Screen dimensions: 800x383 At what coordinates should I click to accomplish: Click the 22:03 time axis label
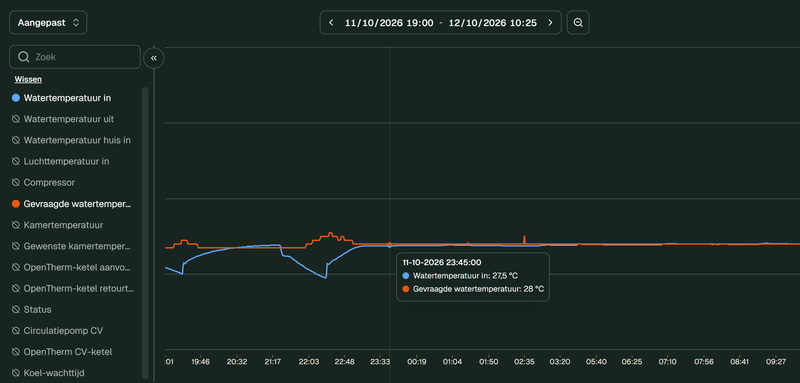click(x=309, y=362)
